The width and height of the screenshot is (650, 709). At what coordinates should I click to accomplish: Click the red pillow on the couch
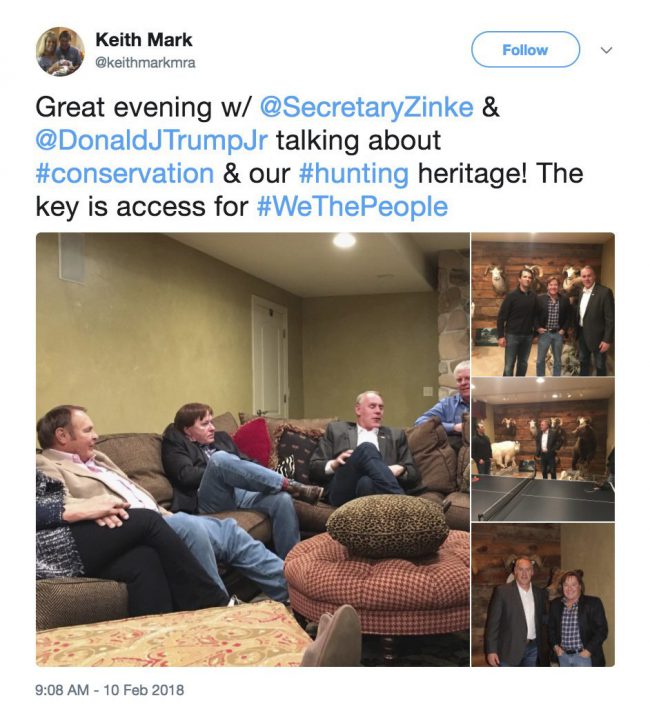[x=253, y=440]
